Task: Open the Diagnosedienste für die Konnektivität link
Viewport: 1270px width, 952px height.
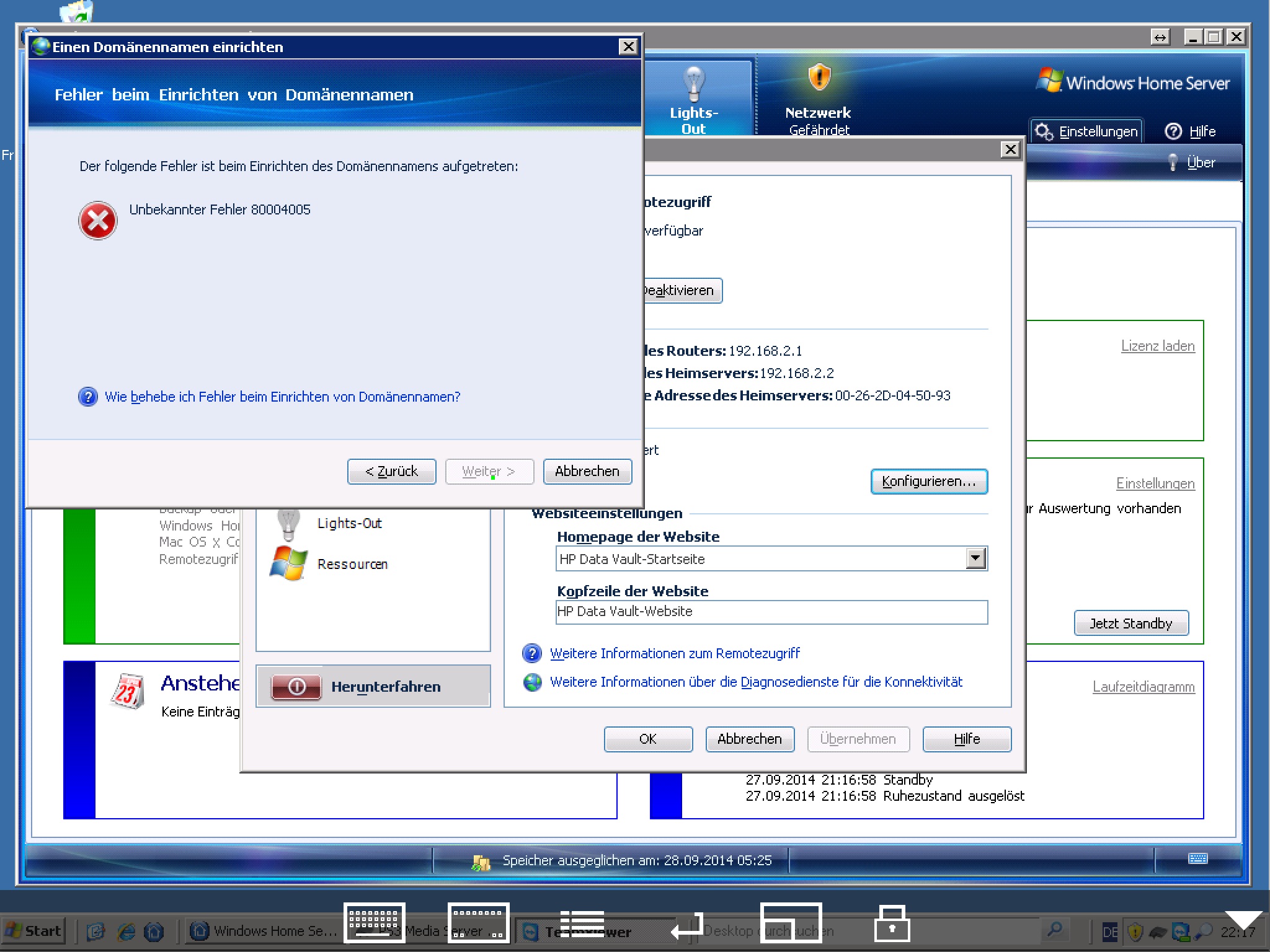Action: 756,682
